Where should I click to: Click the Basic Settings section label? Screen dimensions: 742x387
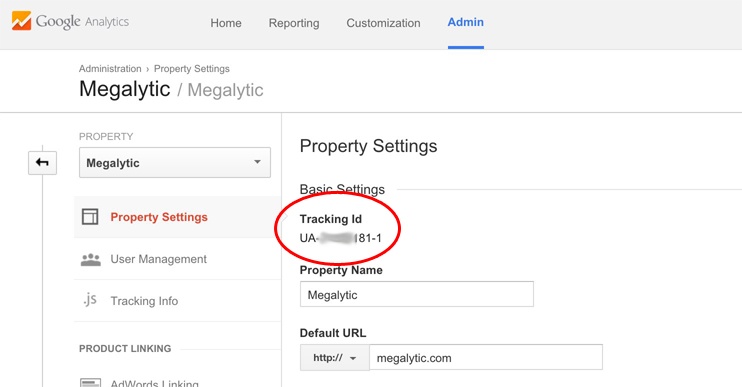pos(342,189)
